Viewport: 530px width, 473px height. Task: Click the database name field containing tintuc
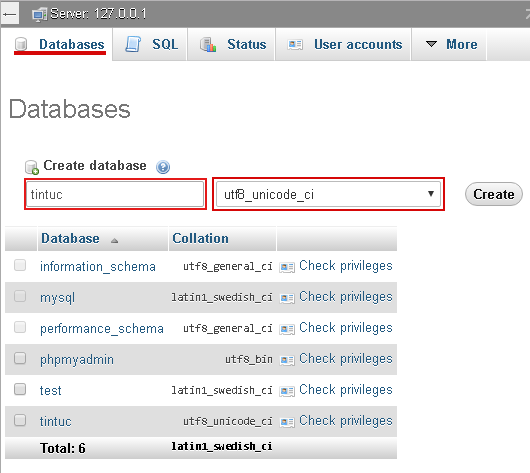tap(115, 194)
